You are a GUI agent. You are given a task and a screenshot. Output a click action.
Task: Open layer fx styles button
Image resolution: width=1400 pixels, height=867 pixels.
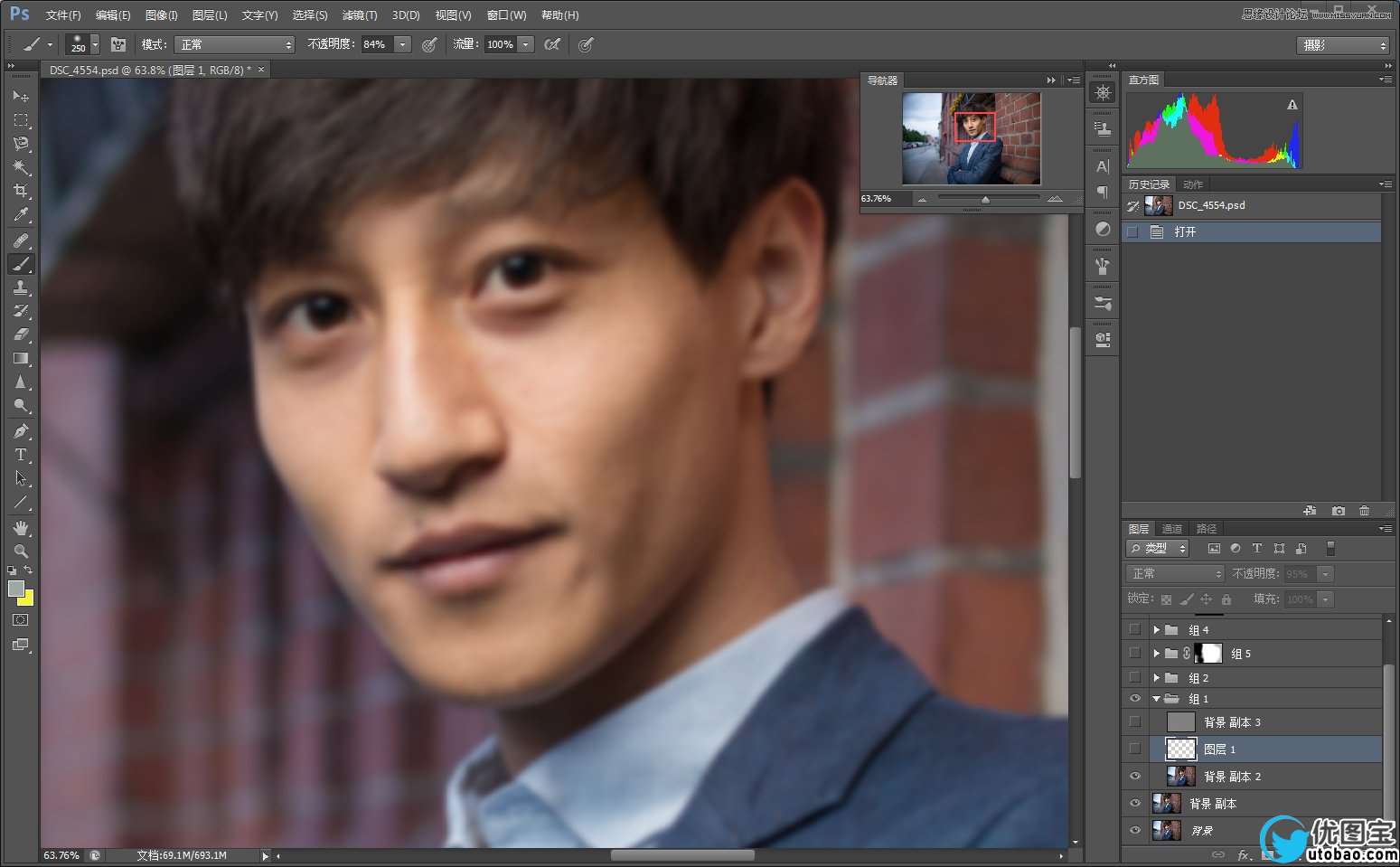1244,854
